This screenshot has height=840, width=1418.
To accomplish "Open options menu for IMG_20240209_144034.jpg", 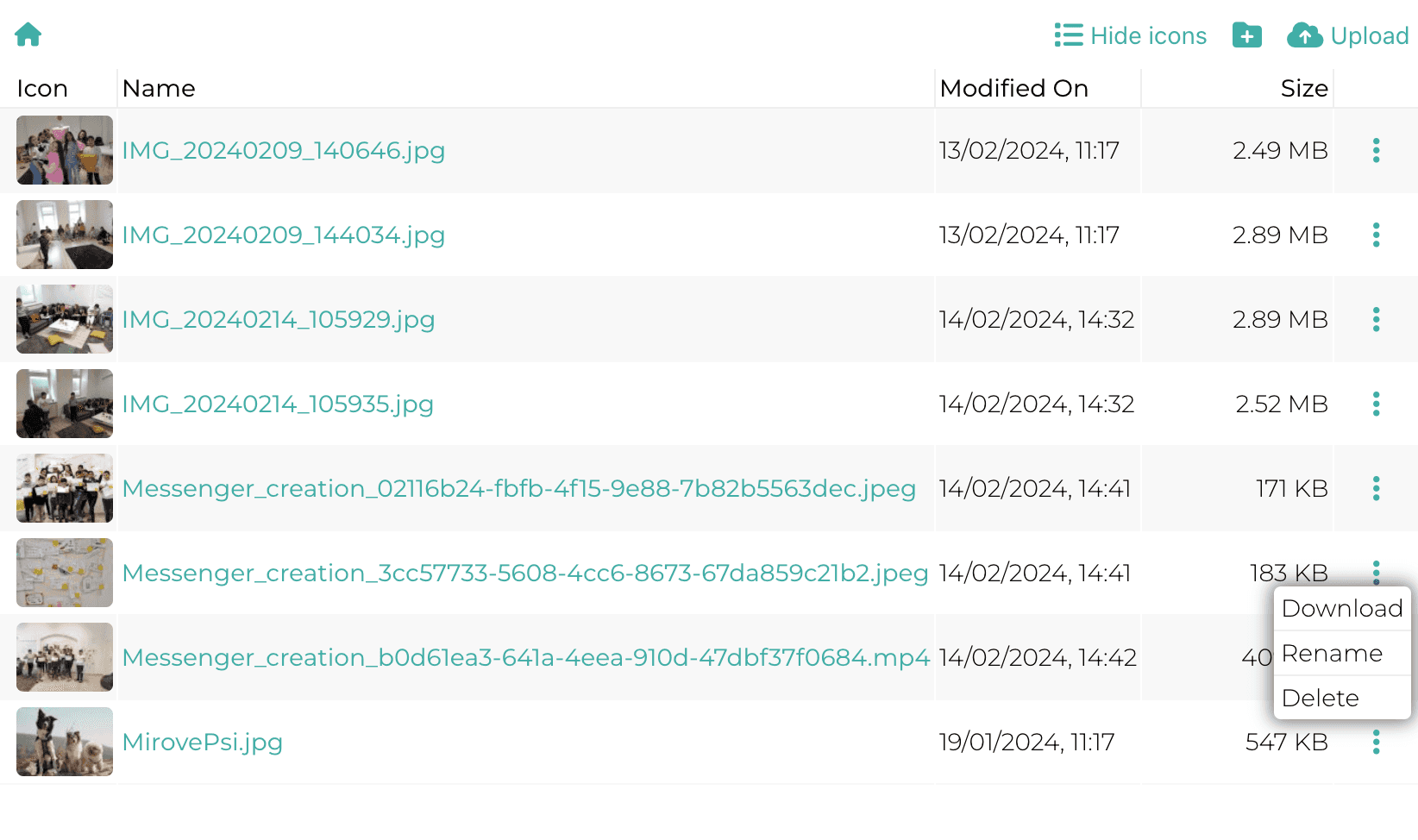I will [x=1376, y=235].
